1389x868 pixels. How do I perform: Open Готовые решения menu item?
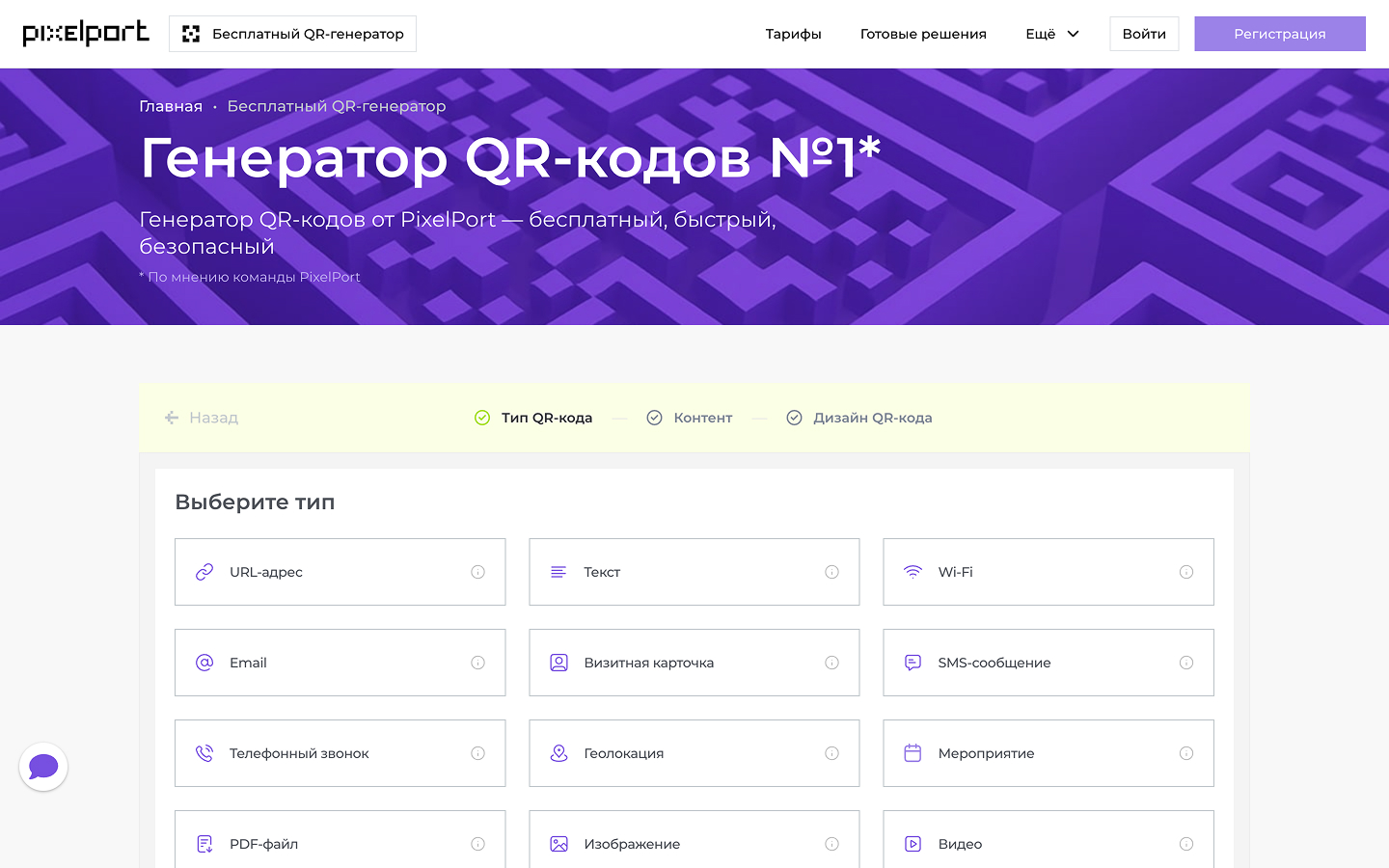pos(923,34)
